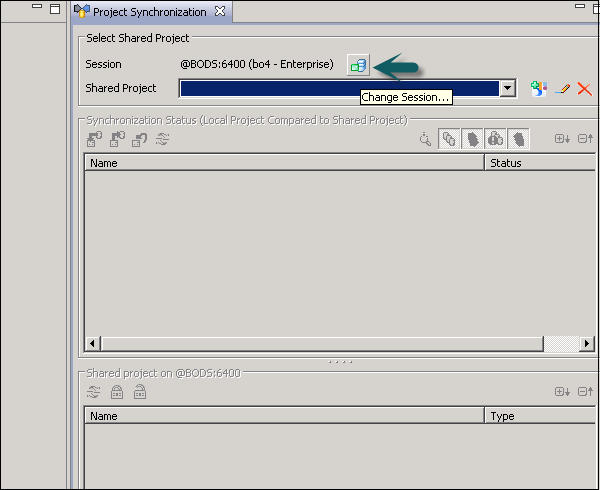Click the Status column header
This screenshot has height=490, width=600.
tap(540, 163)
